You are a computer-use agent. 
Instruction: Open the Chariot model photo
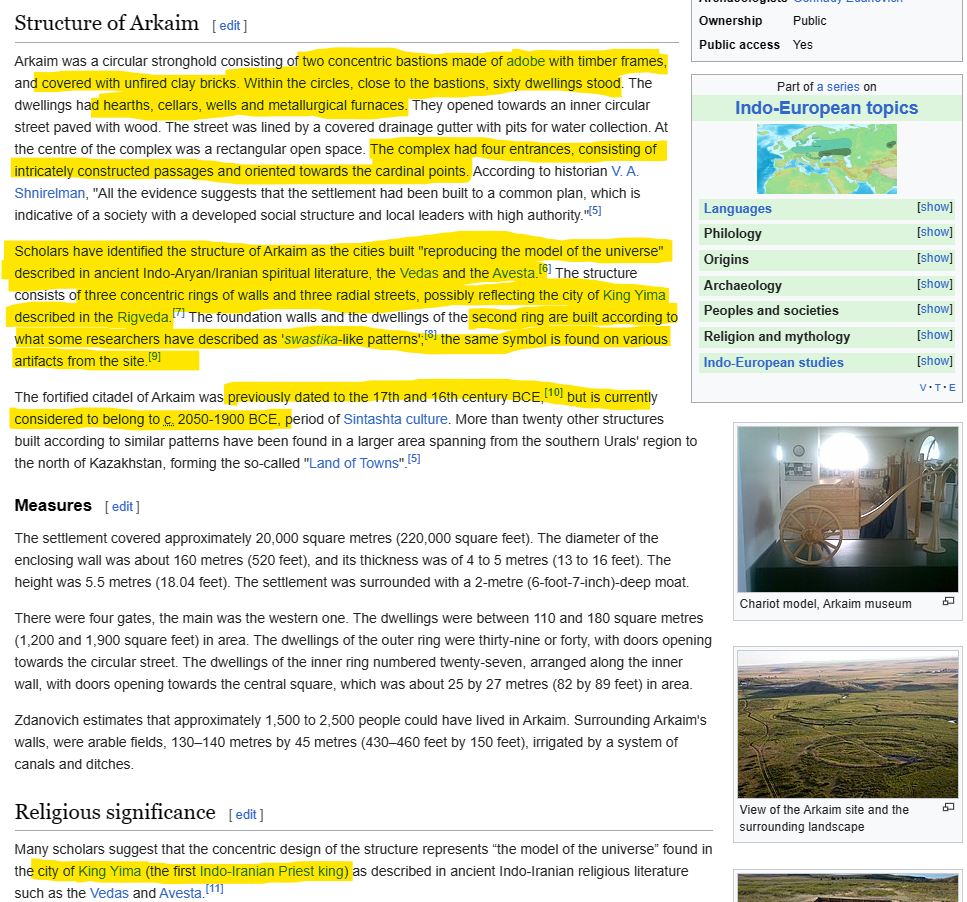[847, 509]
